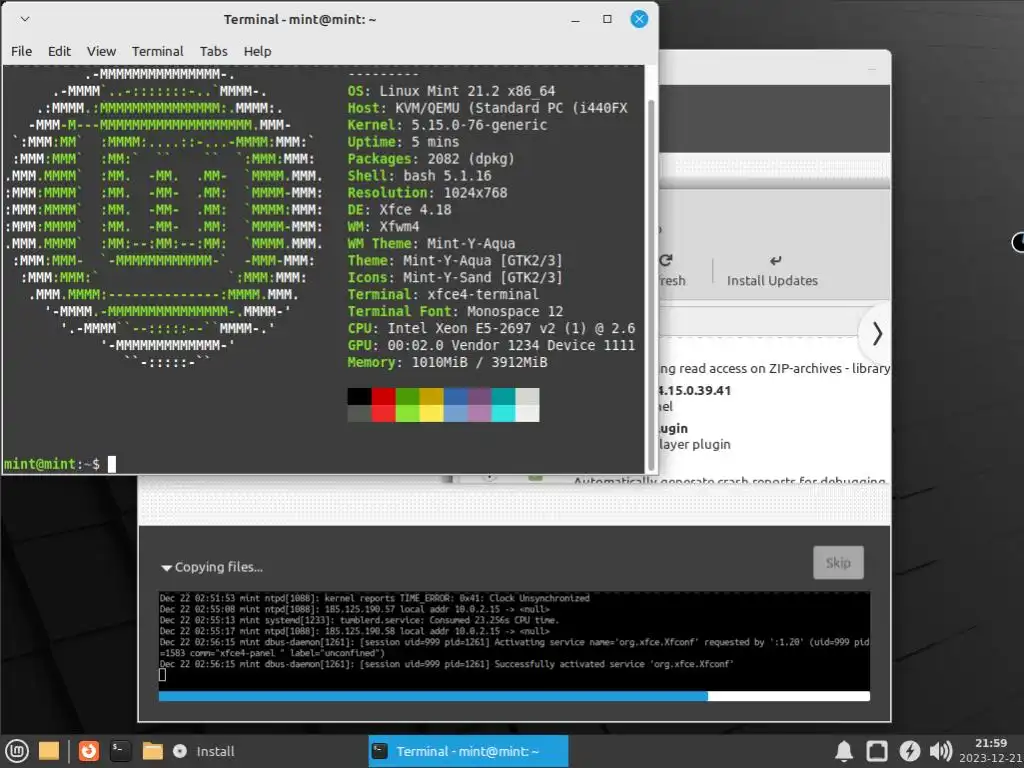This screenshot has width=1024, height=768.
Task: Minimize the Terminal window
Action: pyautogui.click(x=575, y=20)
